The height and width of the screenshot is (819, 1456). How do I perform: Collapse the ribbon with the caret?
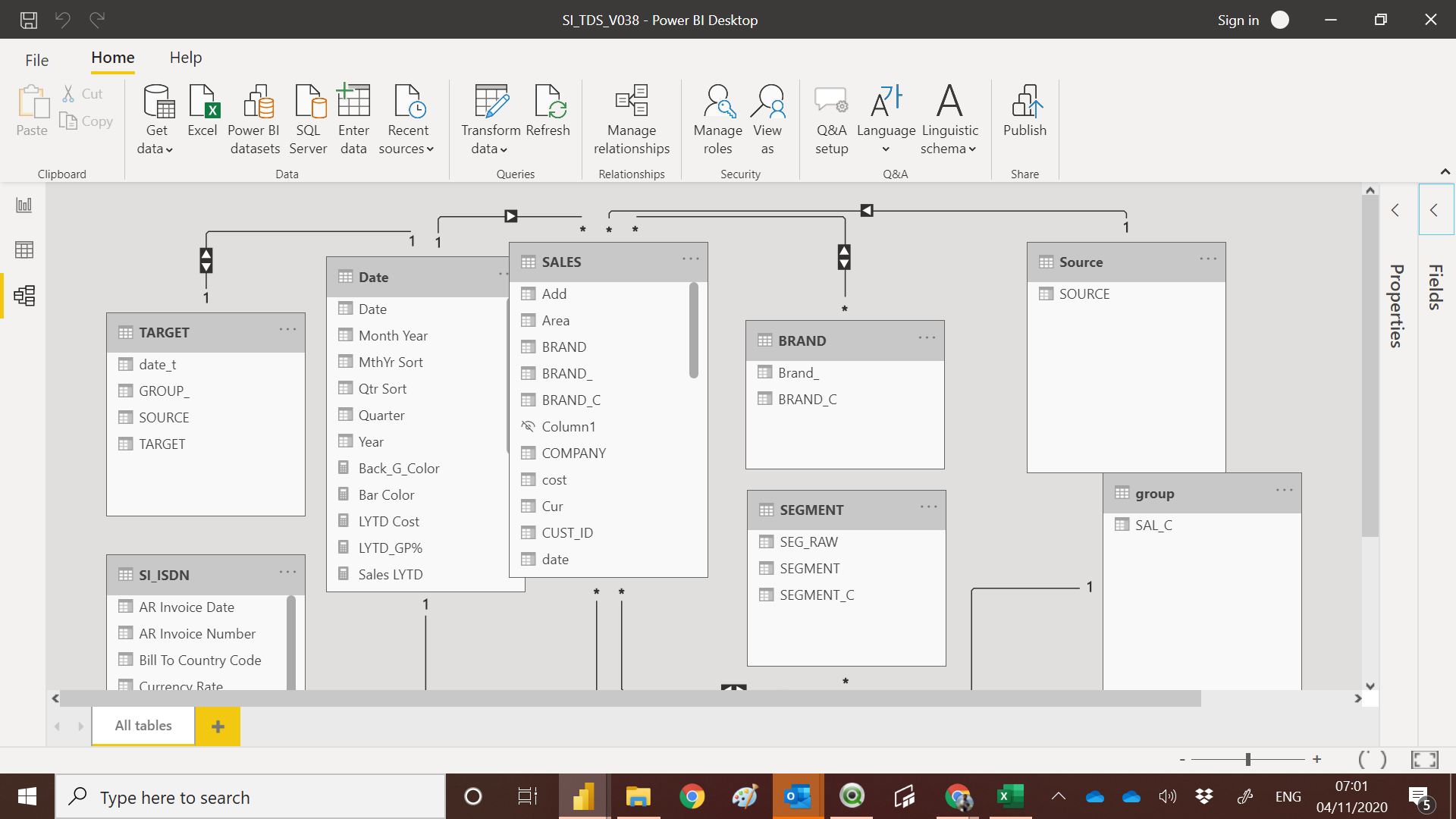point(1445,172)
